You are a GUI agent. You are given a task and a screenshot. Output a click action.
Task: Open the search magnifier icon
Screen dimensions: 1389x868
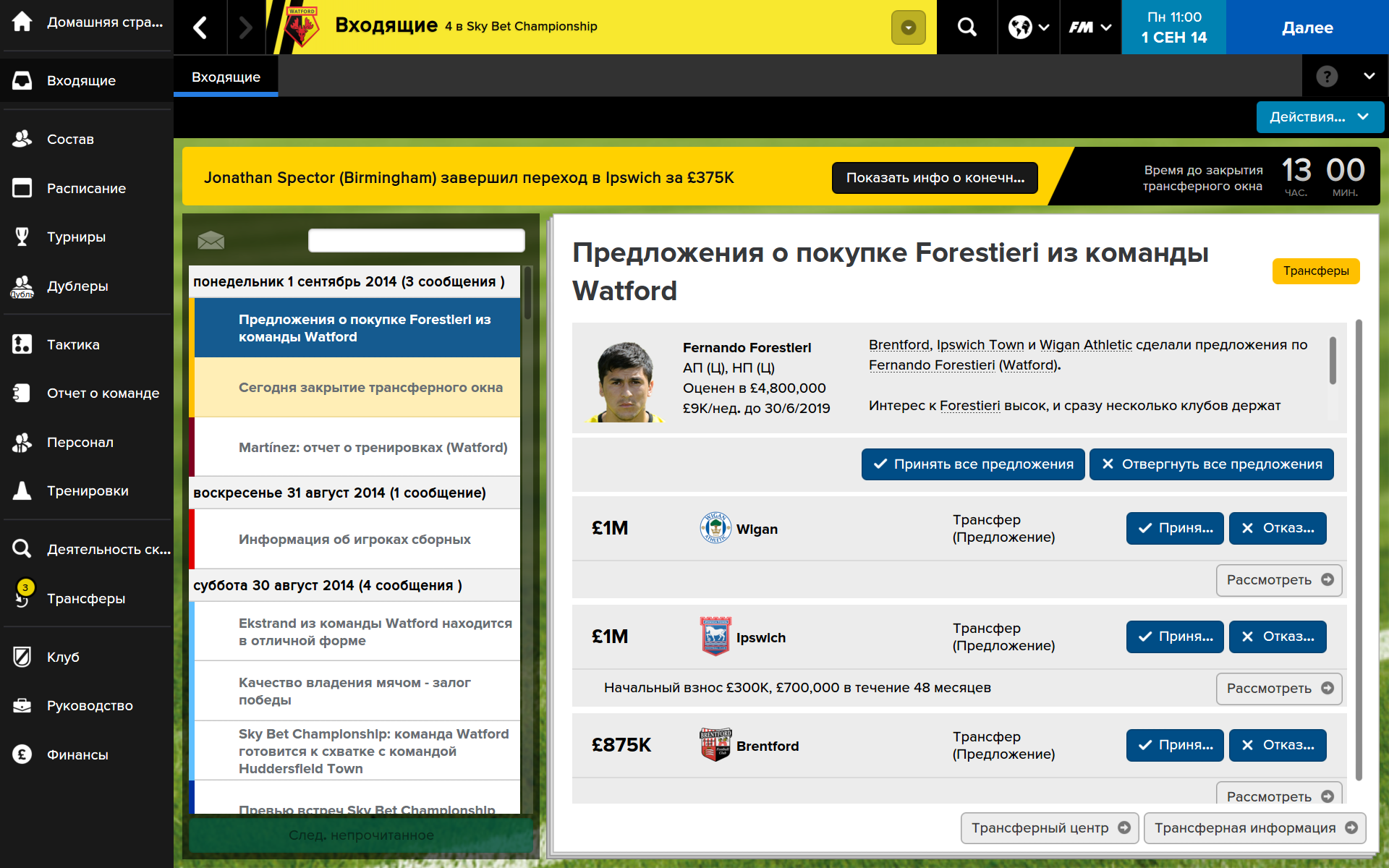967,27
